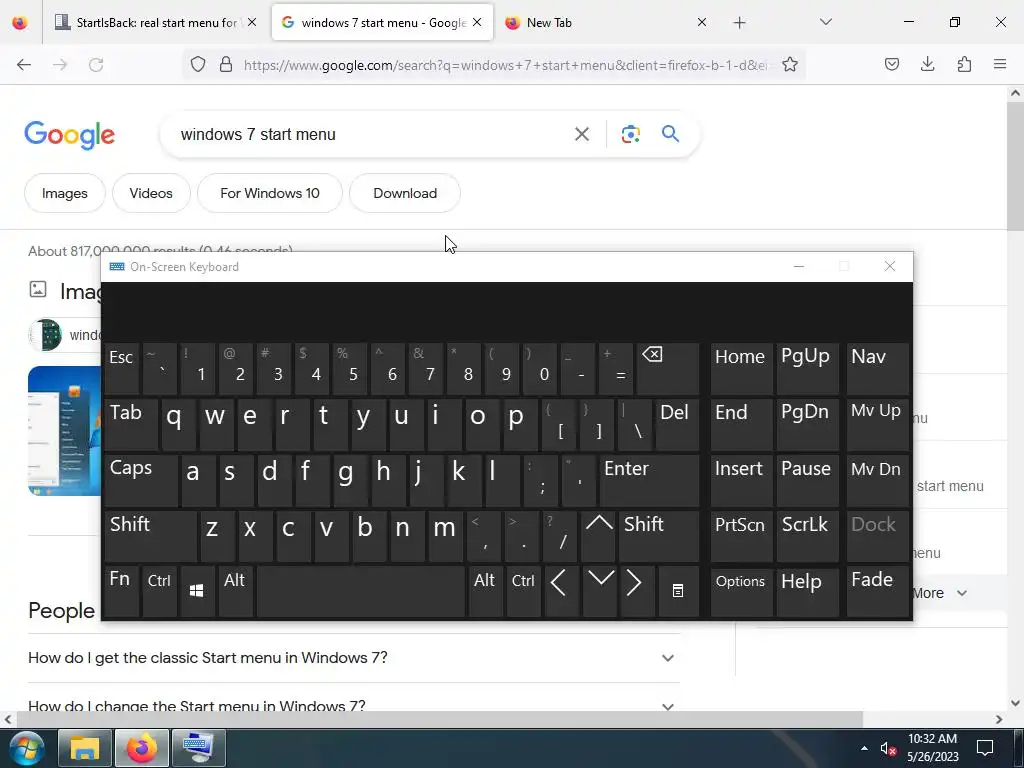Open the Firefox downloads panel
Image resolution: width=1024 pixels, height=768 pixels.
pyautogui.click(x=927, y=64)
